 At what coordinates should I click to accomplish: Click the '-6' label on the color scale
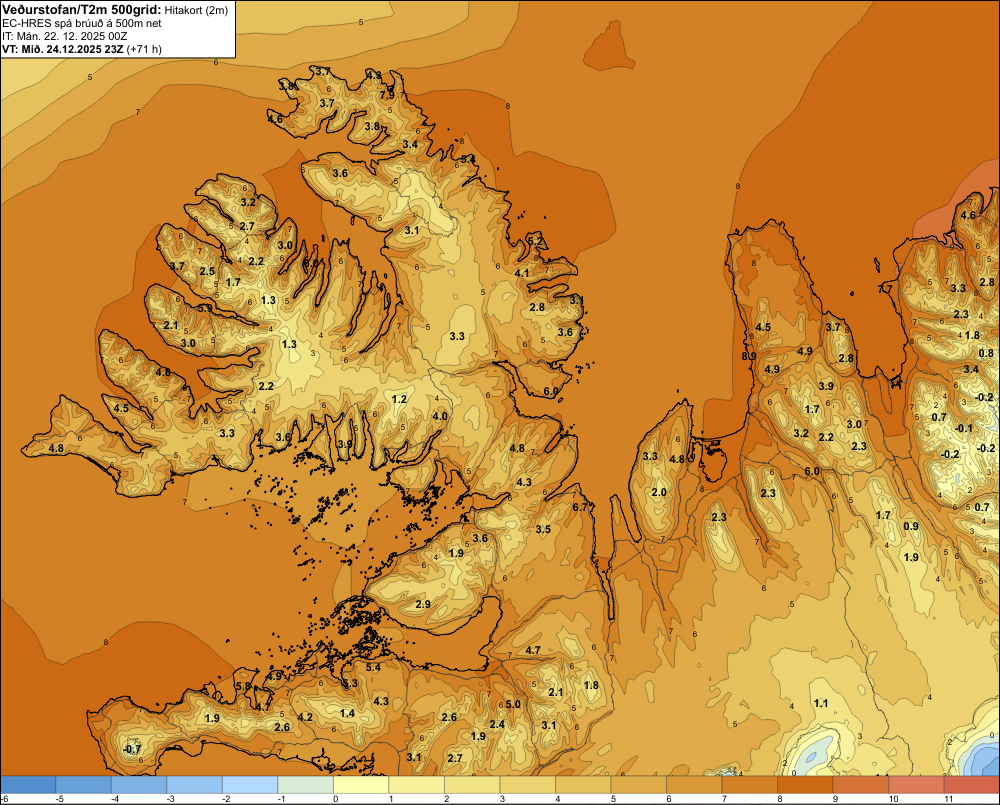[4, 799]
